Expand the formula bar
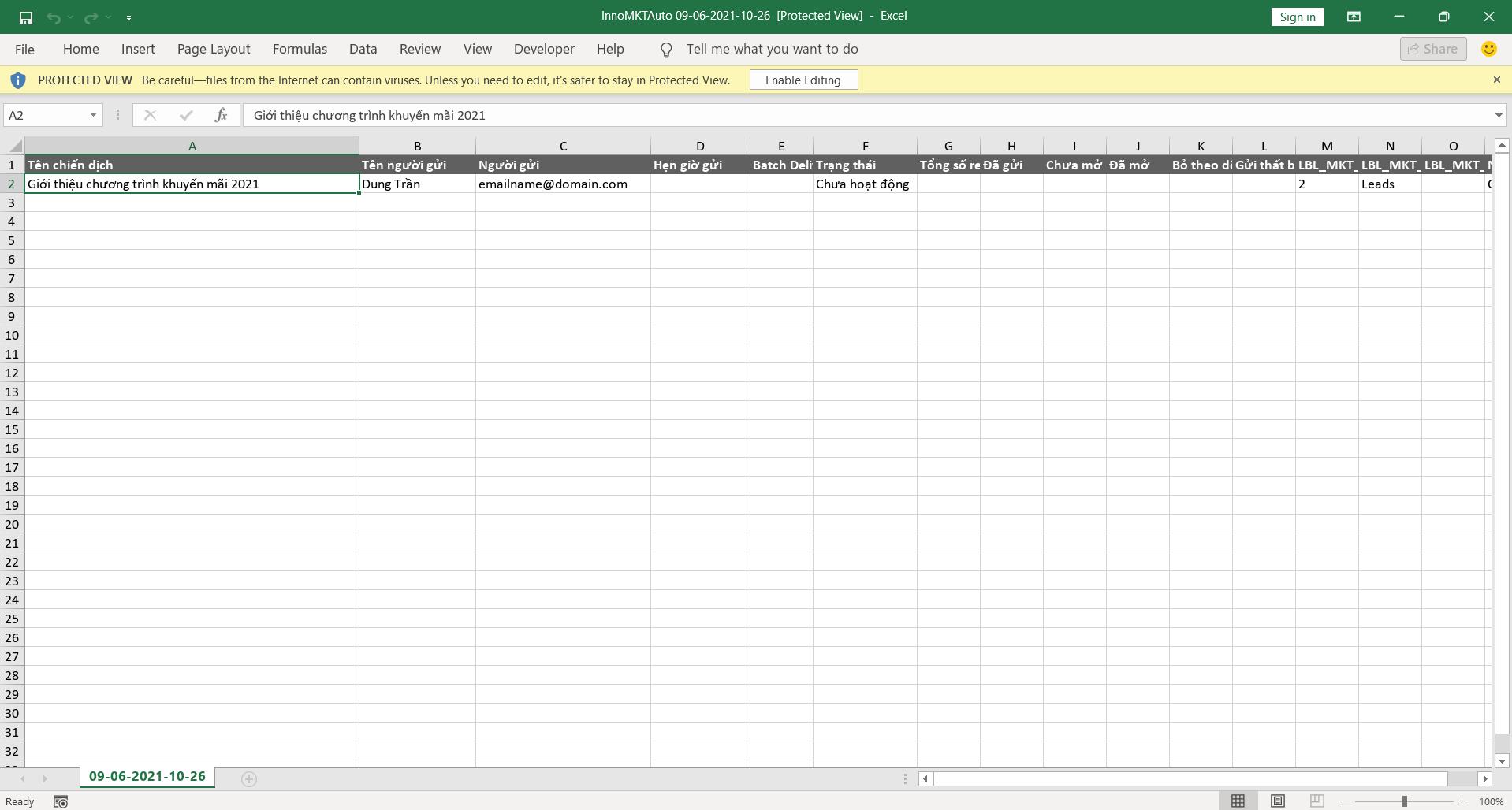The width and height of the screenshot is (1512, 810). pyautogui.click(x=1499, y=115)
